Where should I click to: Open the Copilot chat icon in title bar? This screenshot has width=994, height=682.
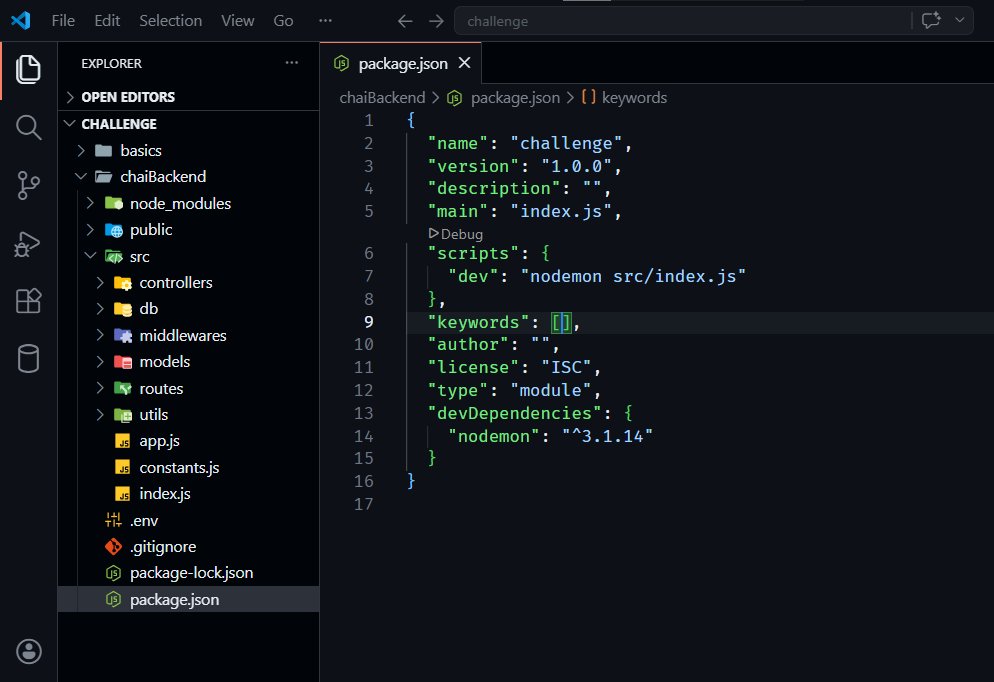click(x=931, y=20)
